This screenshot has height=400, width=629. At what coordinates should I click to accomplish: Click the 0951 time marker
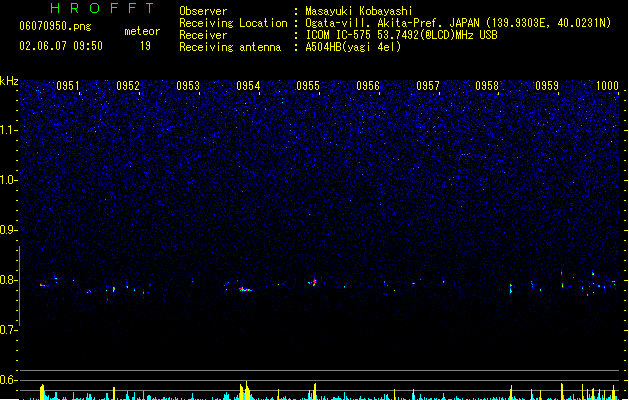click(x=68, y=86)
